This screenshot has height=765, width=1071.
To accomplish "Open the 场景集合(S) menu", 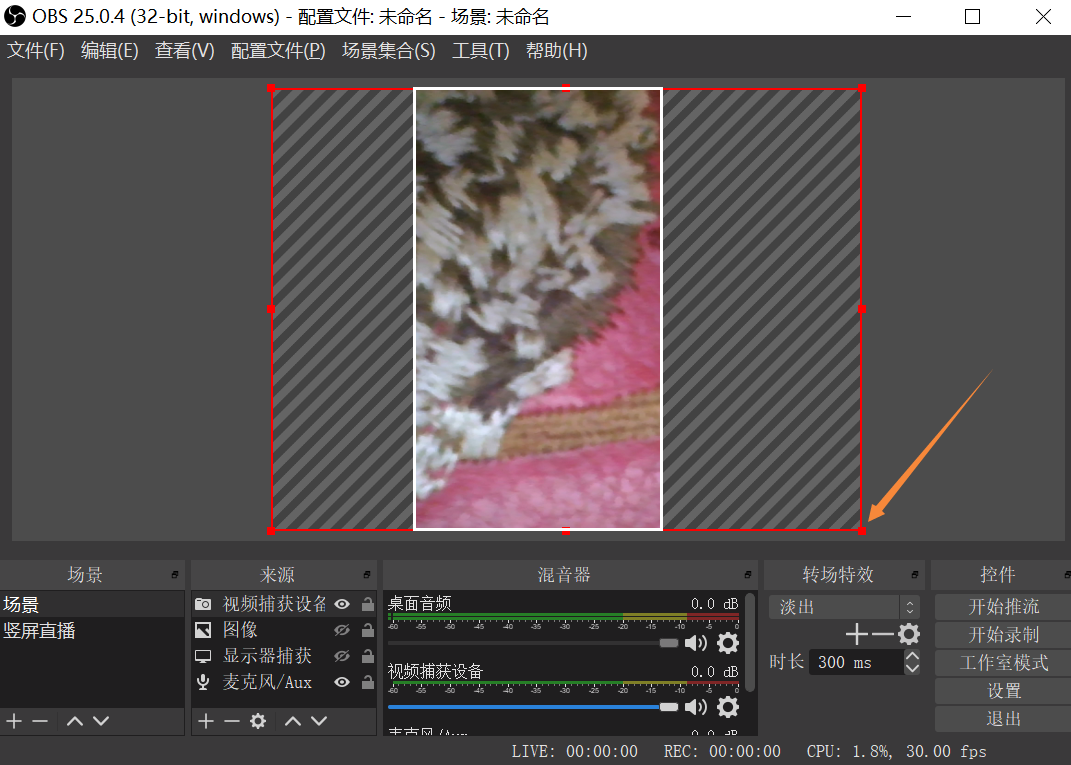I will click(389, 51).
